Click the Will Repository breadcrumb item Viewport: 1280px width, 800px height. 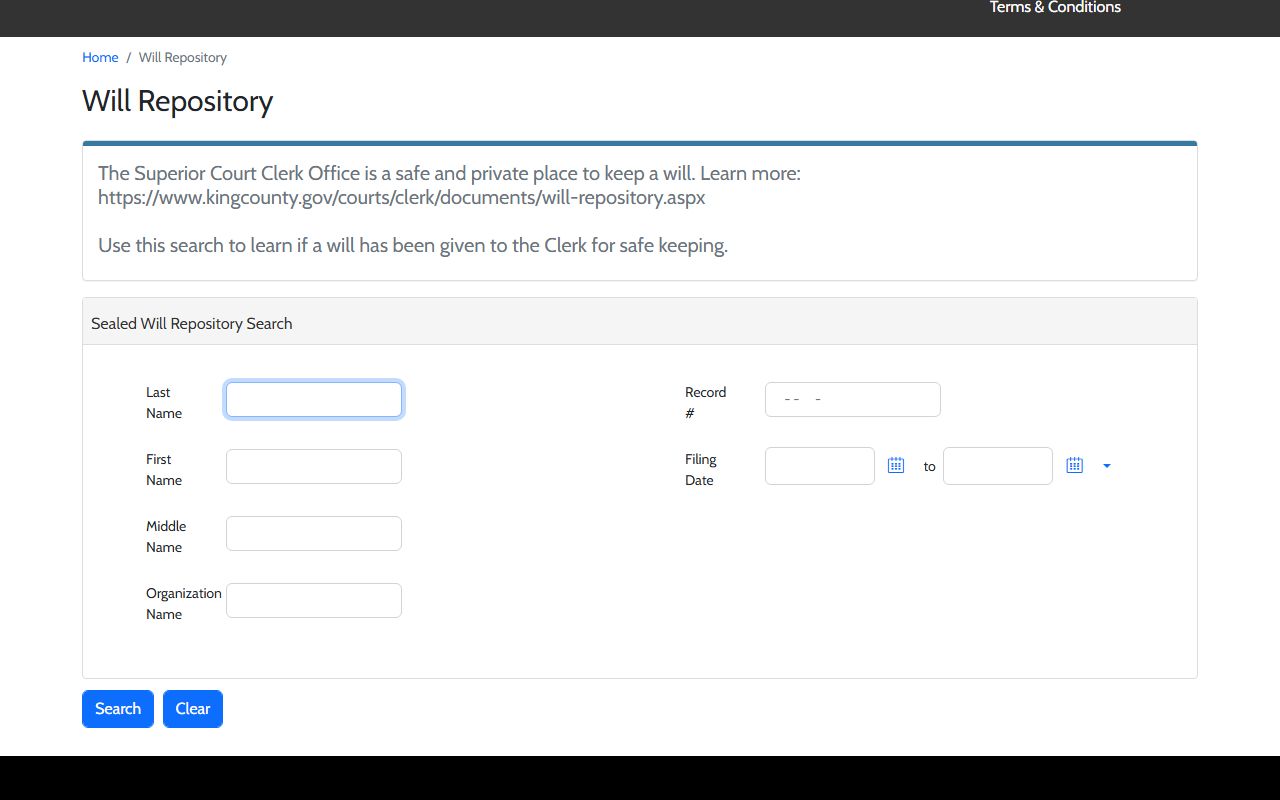183,57
